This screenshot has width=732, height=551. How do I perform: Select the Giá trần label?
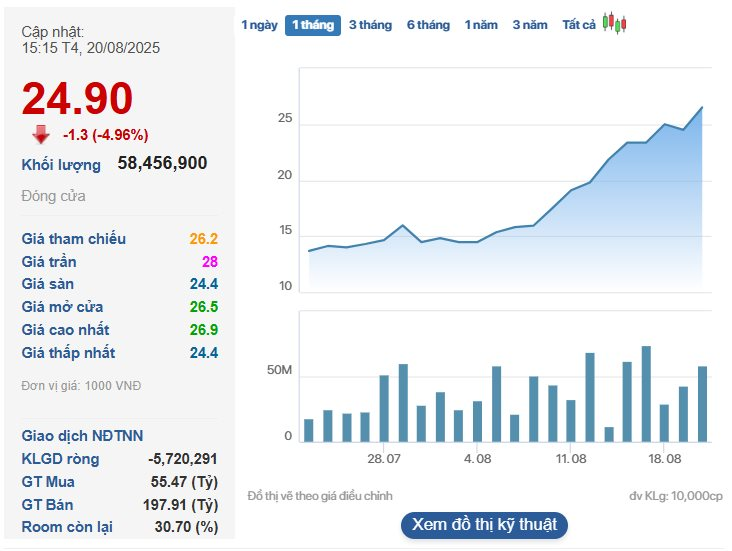49,262
